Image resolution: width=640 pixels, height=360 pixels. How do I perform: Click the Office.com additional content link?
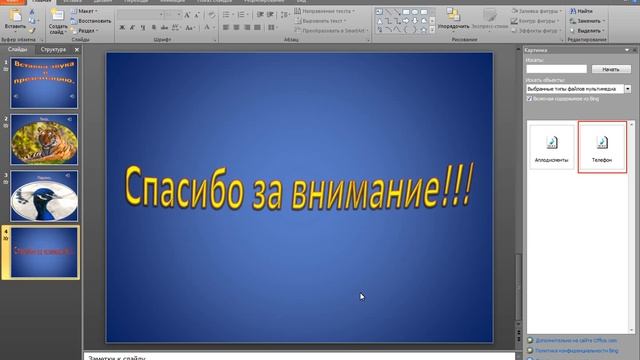[576, 340]
